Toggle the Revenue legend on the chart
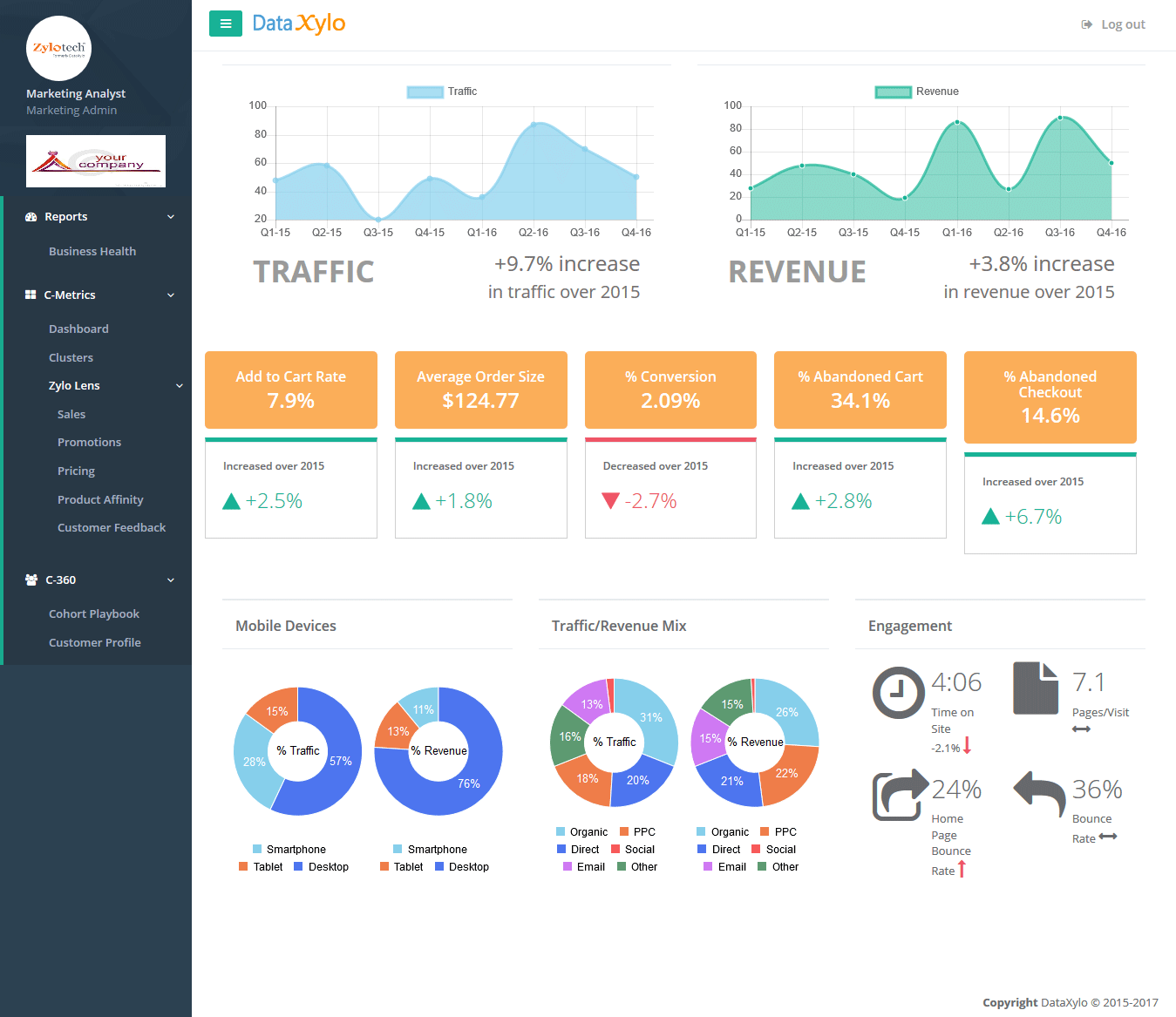Screen dimensions: 1176x1017 pos(916,92)
